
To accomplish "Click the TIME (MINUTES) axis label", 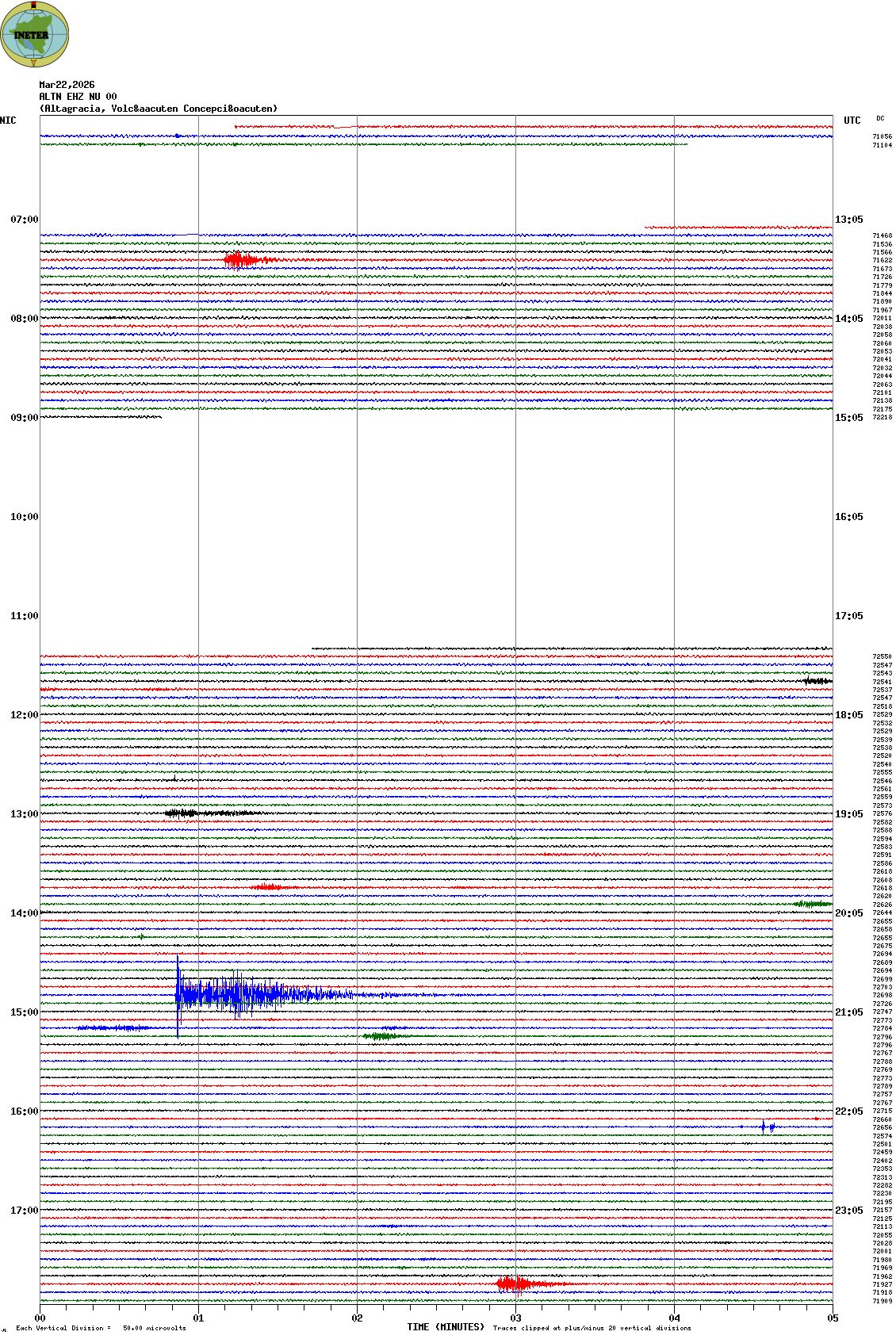I will [446, 1327].
